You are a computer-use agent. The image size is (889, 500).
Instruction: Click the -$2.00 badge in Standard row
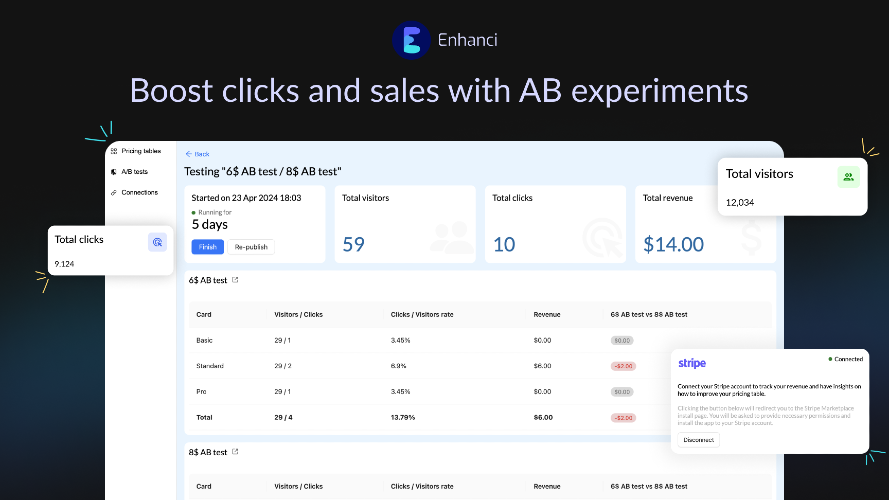pos(623,366)
